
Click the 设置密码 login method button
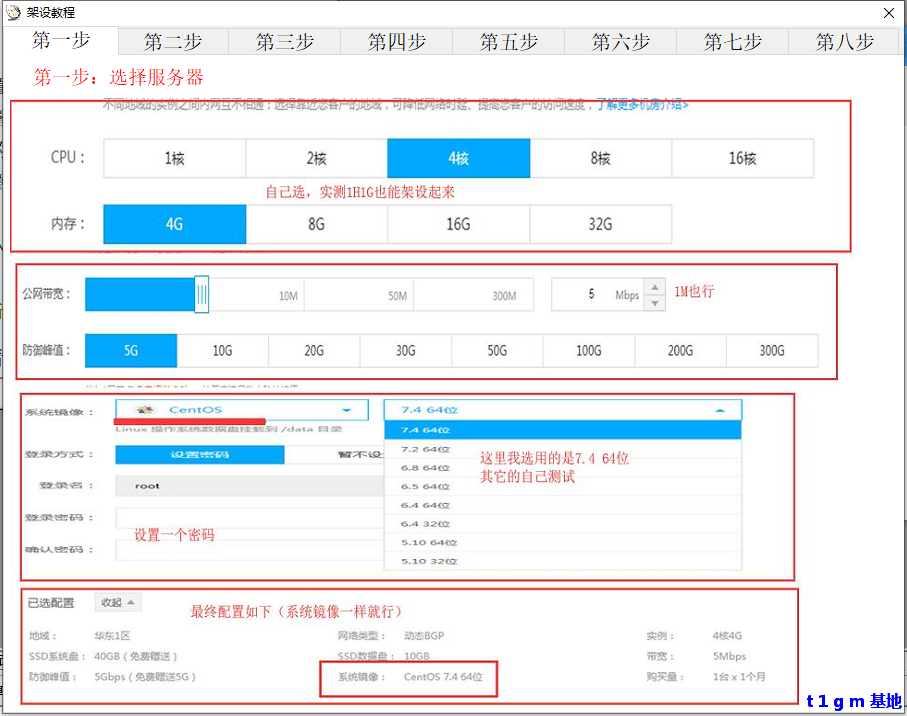click(199, 454)
